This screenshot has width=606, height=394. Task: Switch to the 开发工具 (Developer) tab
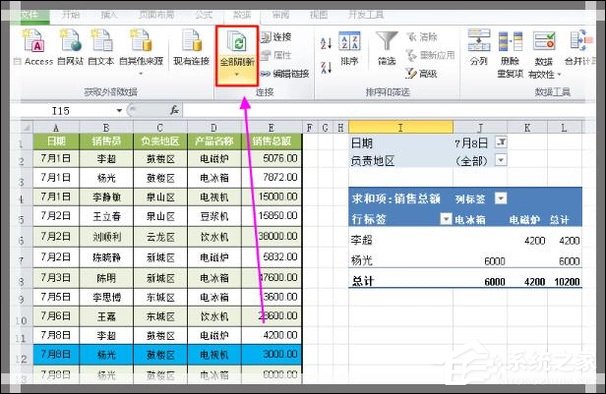366,15
